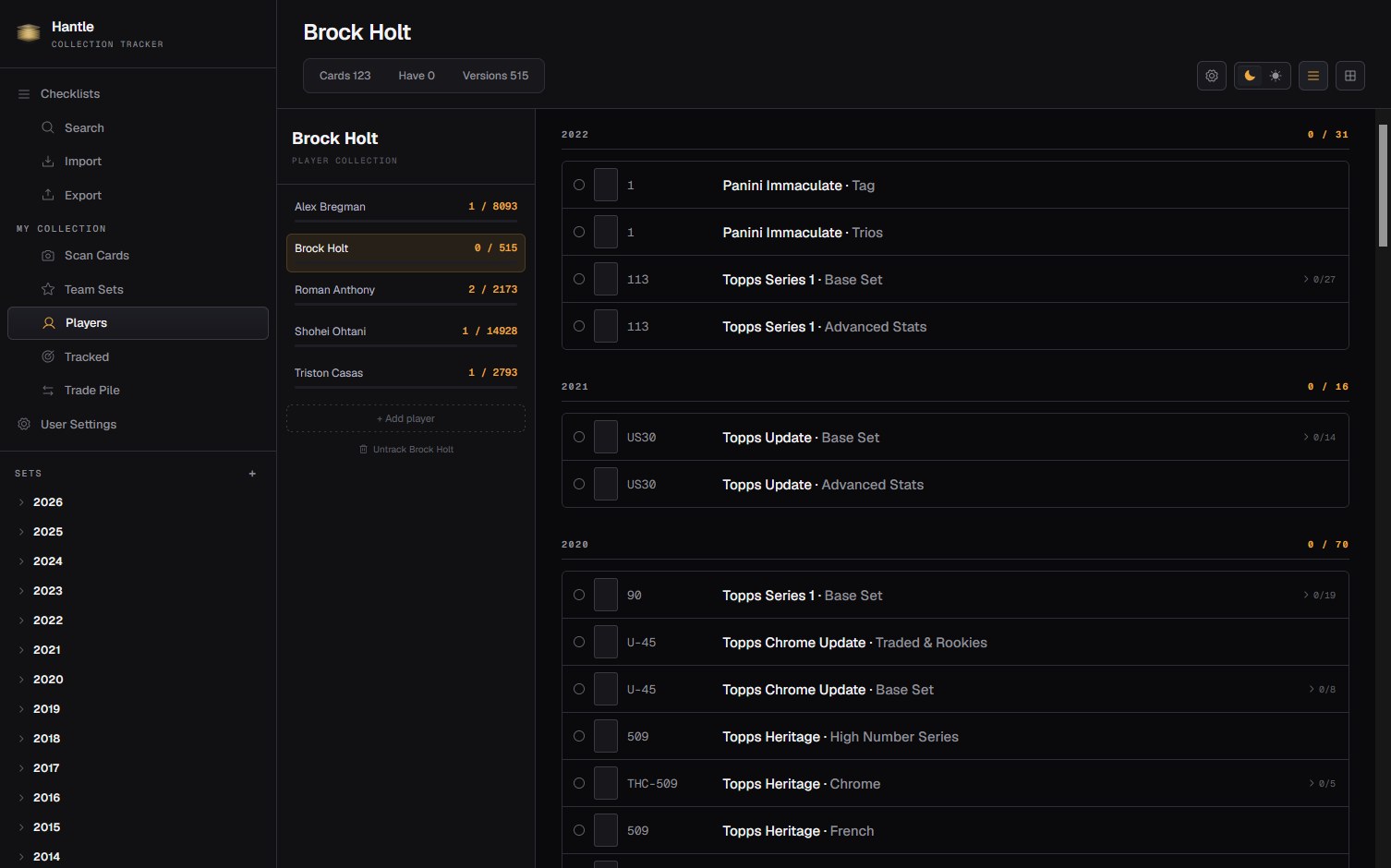This screenshot has width=1391, height=868.
Task: Toggle circle for Topps Update Advanced Stats
Action: click(x=579, y=484)
